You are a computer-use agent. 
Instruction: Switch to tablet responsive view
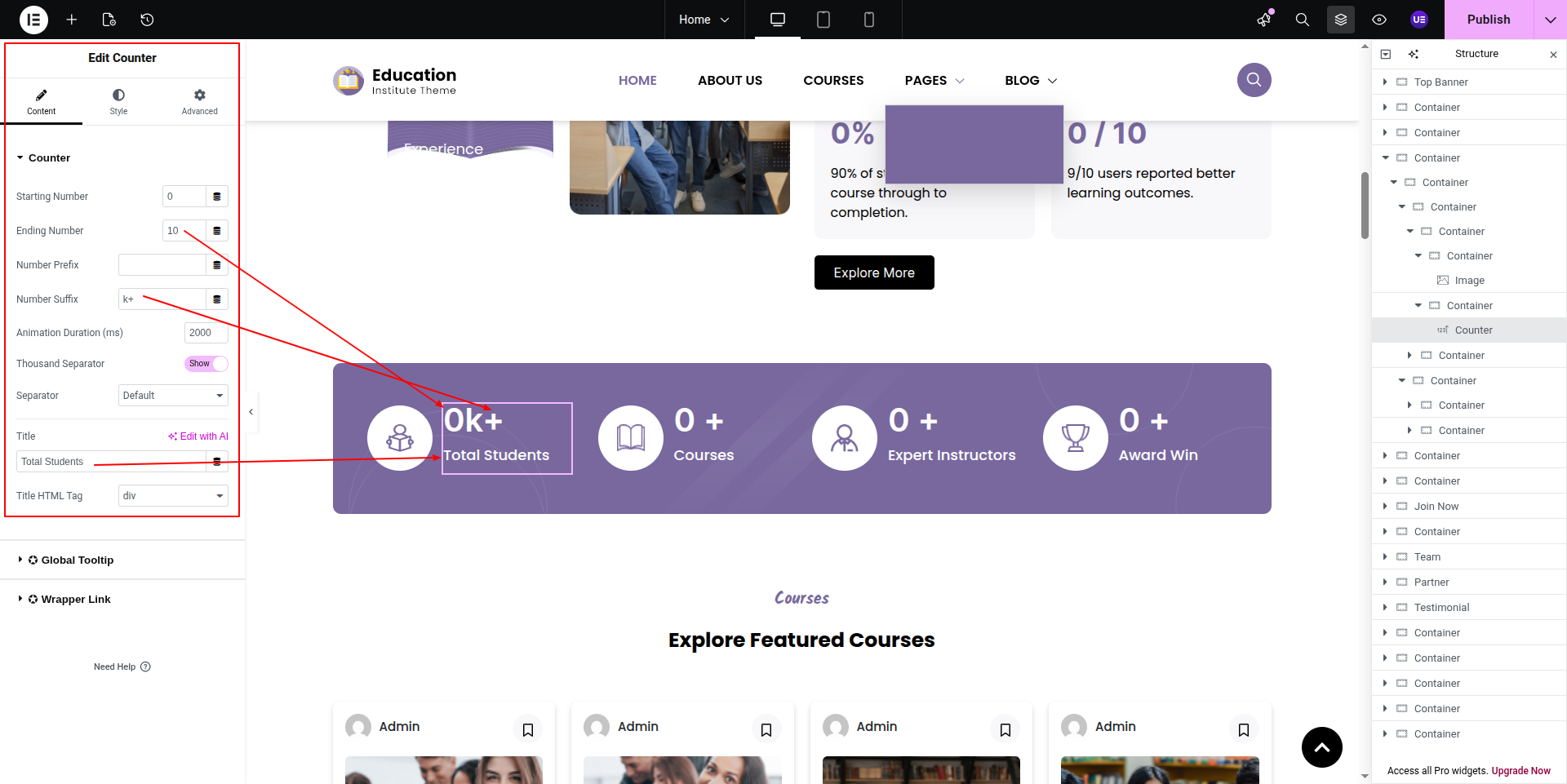[823, 20]
